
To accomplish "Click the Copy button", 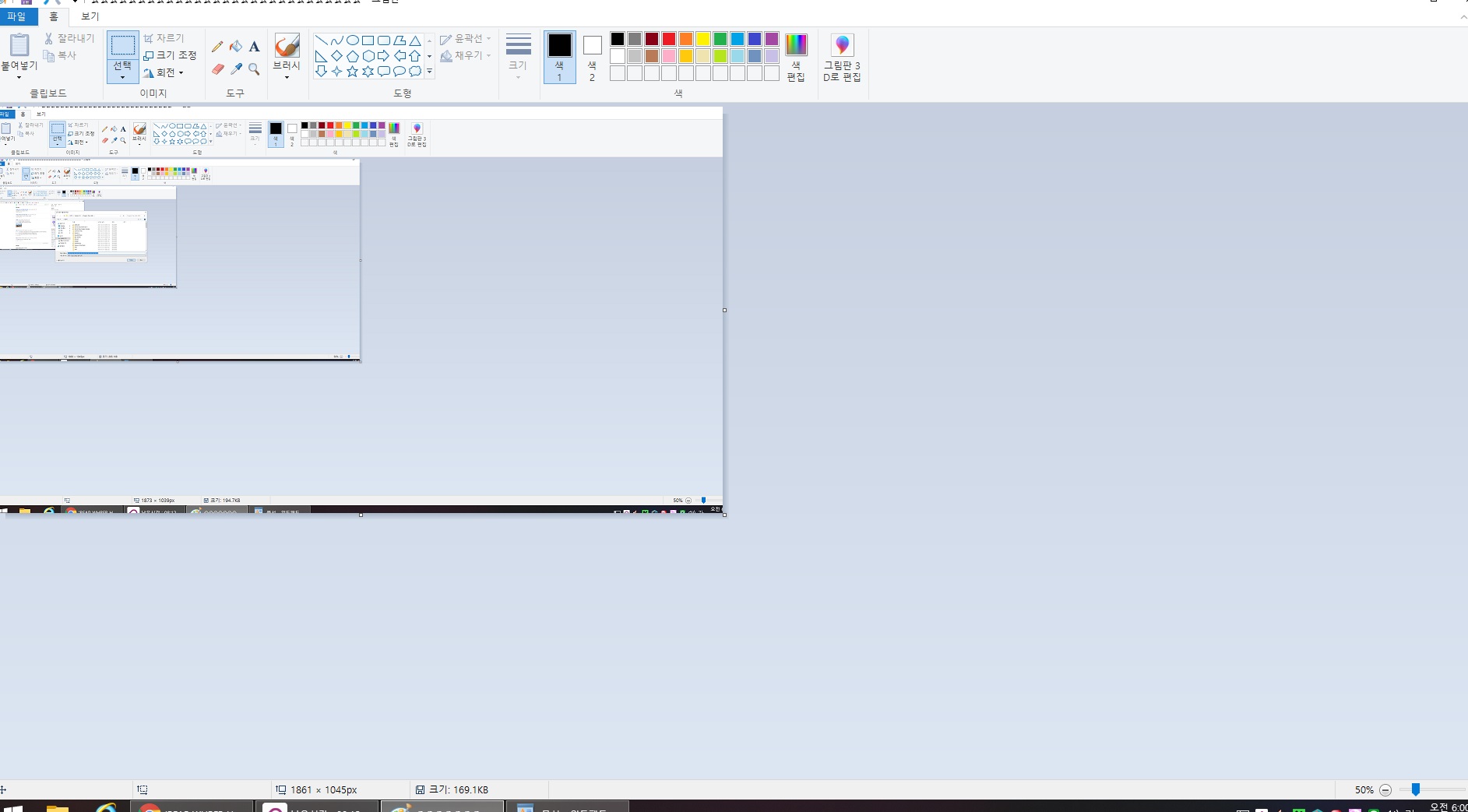I will [60, 55].
